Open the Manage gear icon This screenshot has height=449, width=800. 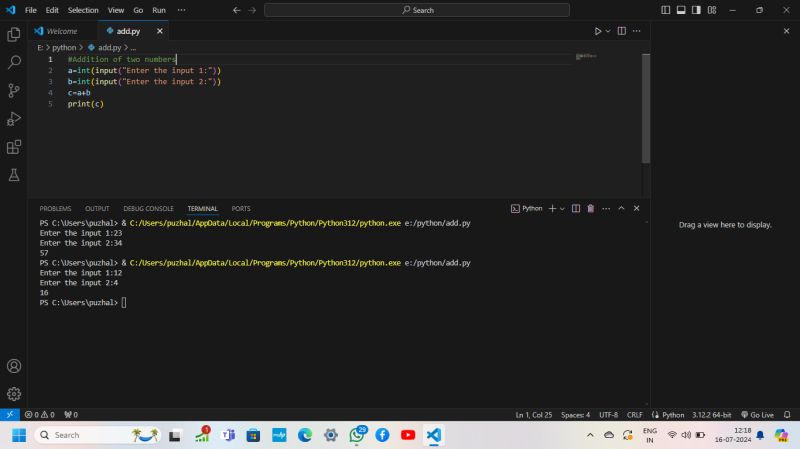[14, 394]
